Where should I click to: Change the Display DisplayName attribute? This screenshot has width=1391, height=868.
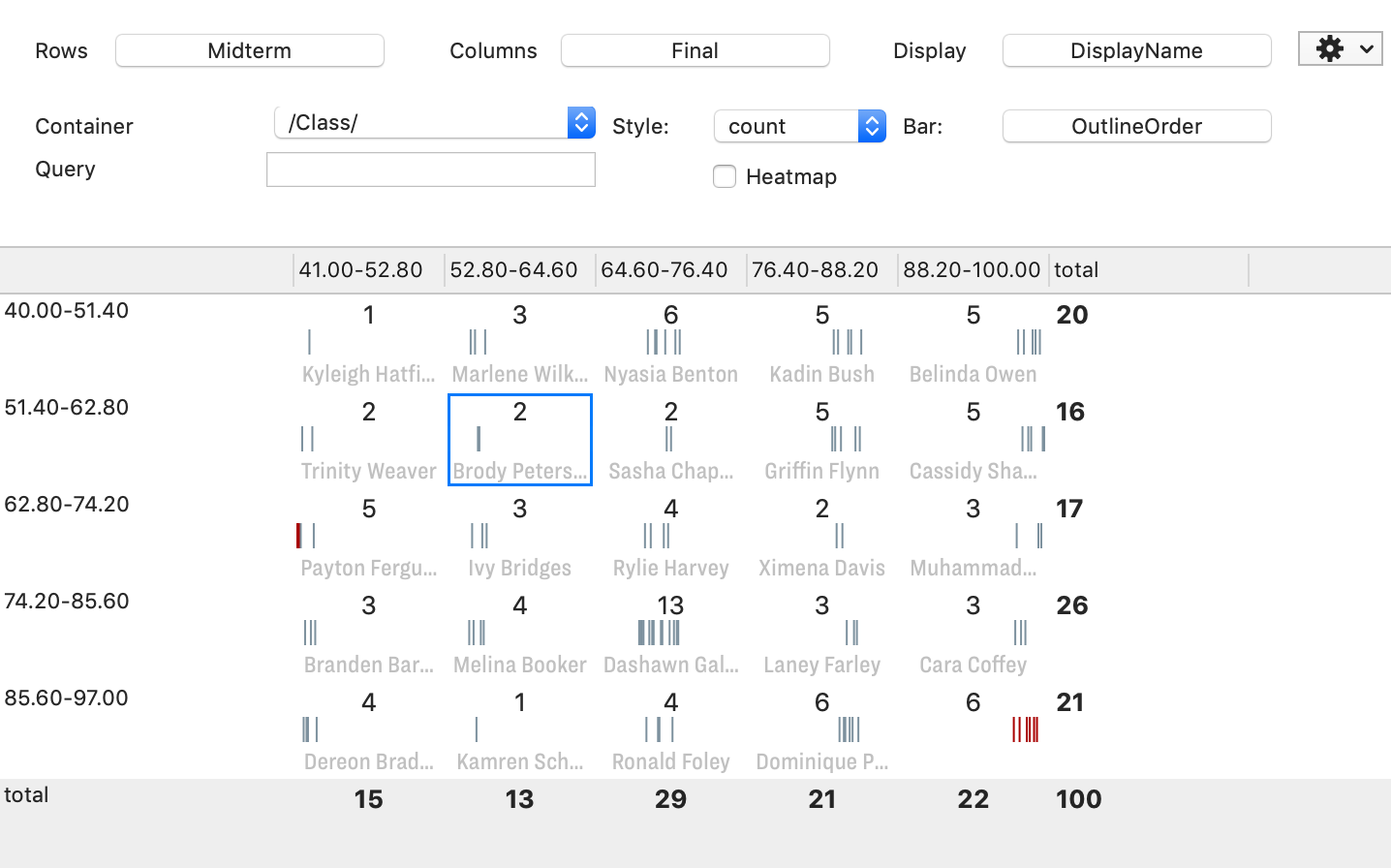pyautogui.click(x=1136, y=50)
